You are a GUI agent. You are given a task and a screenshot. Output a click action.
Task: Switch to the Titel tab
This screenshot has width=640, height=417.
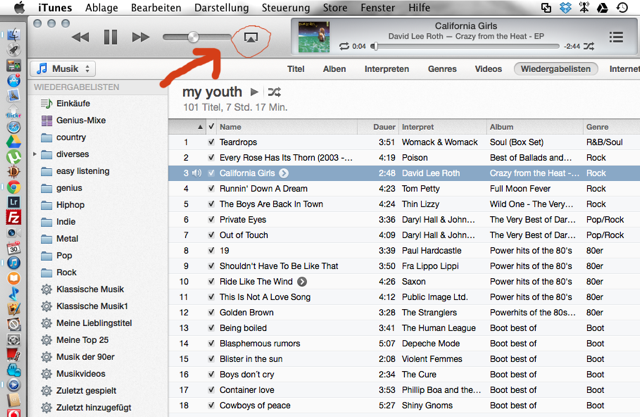(x=296, y=69)
